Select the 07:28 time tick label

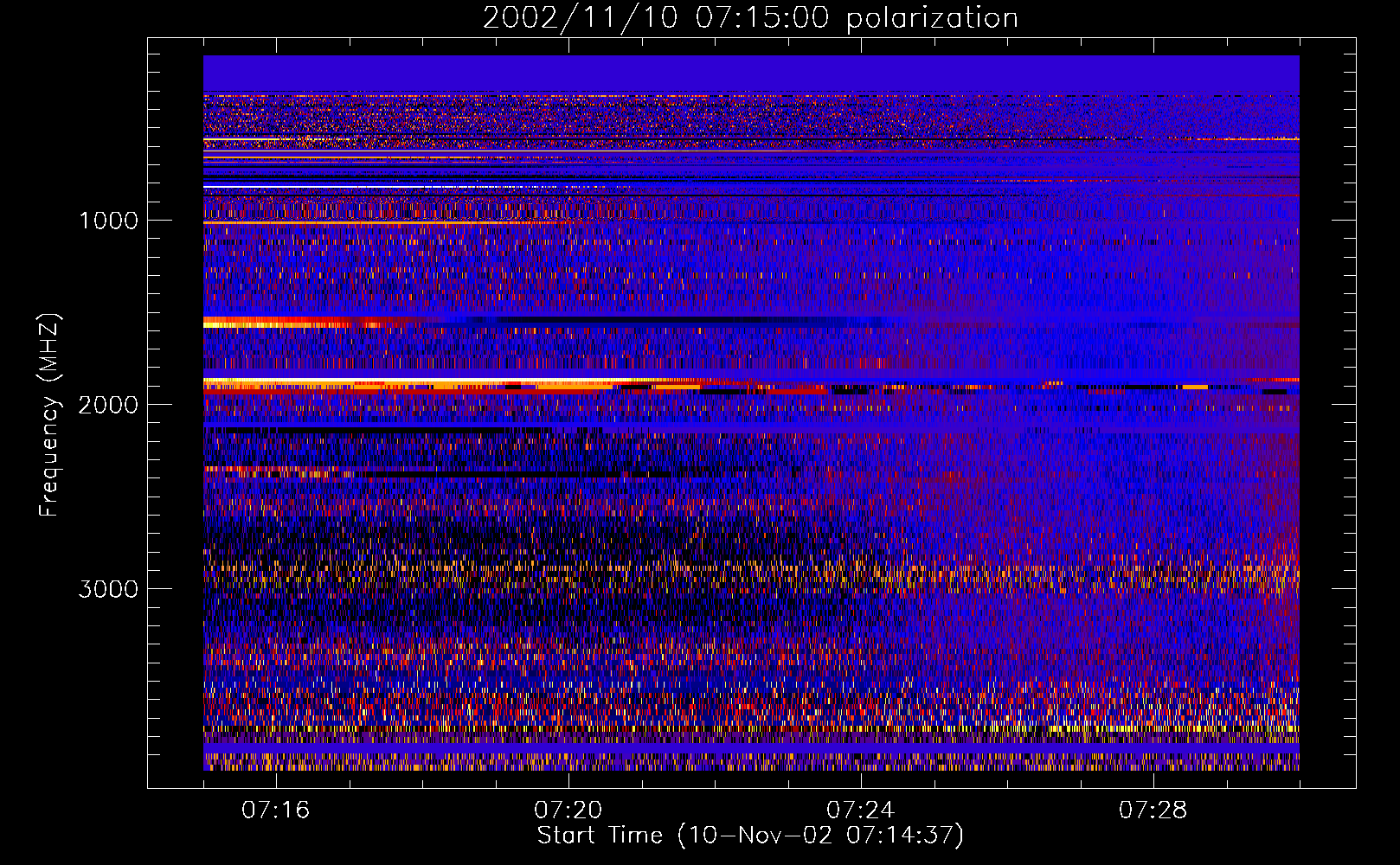click(x=1153, y=811)
